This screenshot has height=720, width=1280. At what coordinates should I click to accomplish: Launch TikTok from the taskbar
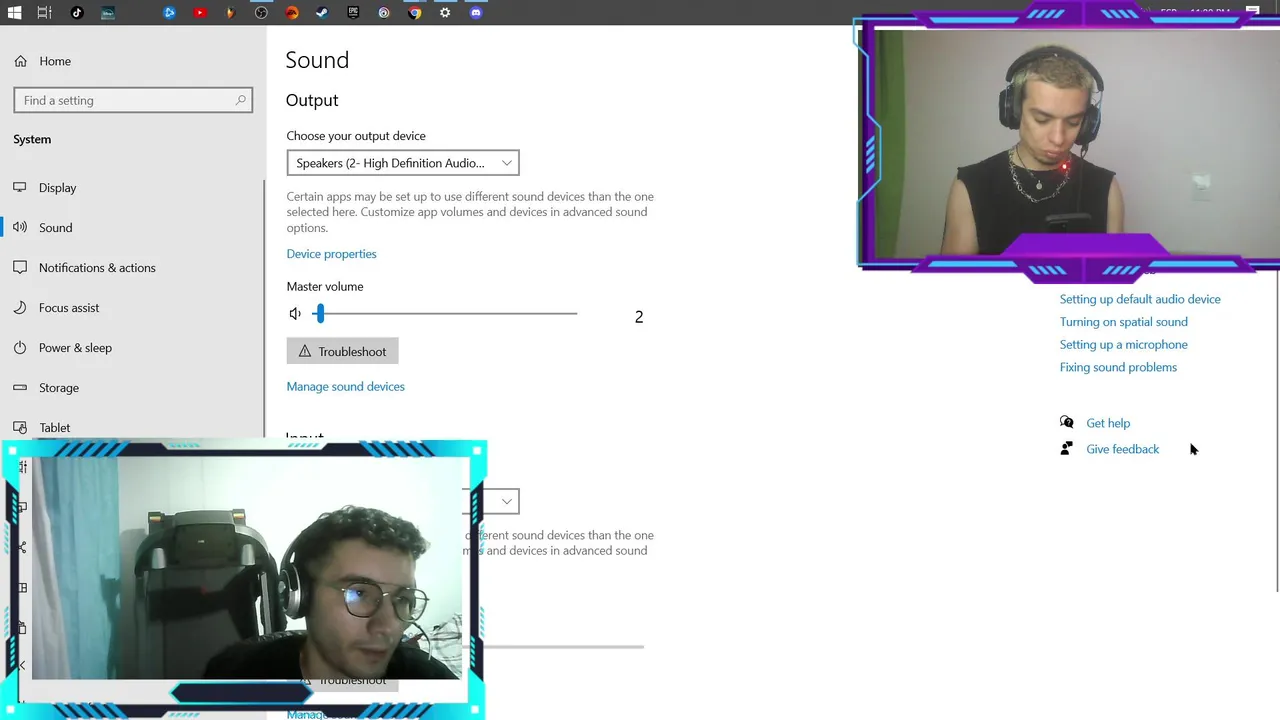[x=77, y=12]
